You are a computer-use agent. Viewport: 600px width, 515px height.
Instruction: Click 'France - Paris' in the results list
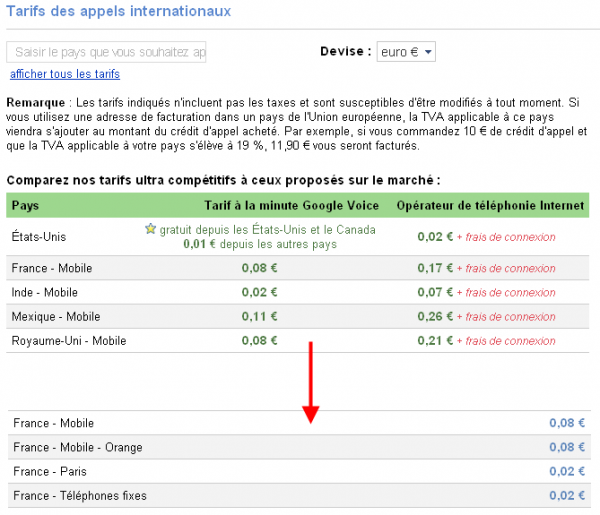(50, 471)
